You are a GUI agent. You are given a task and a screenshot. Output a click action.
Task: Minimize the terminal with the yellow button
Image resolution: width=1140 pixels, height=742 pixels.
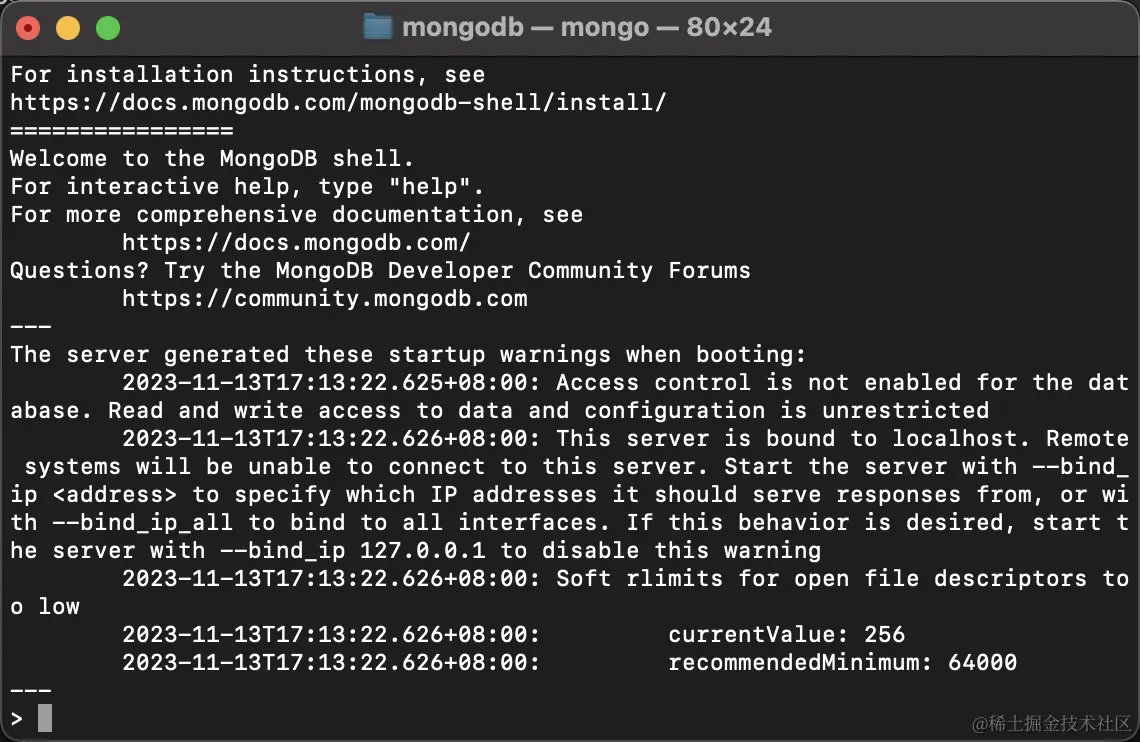68,28
